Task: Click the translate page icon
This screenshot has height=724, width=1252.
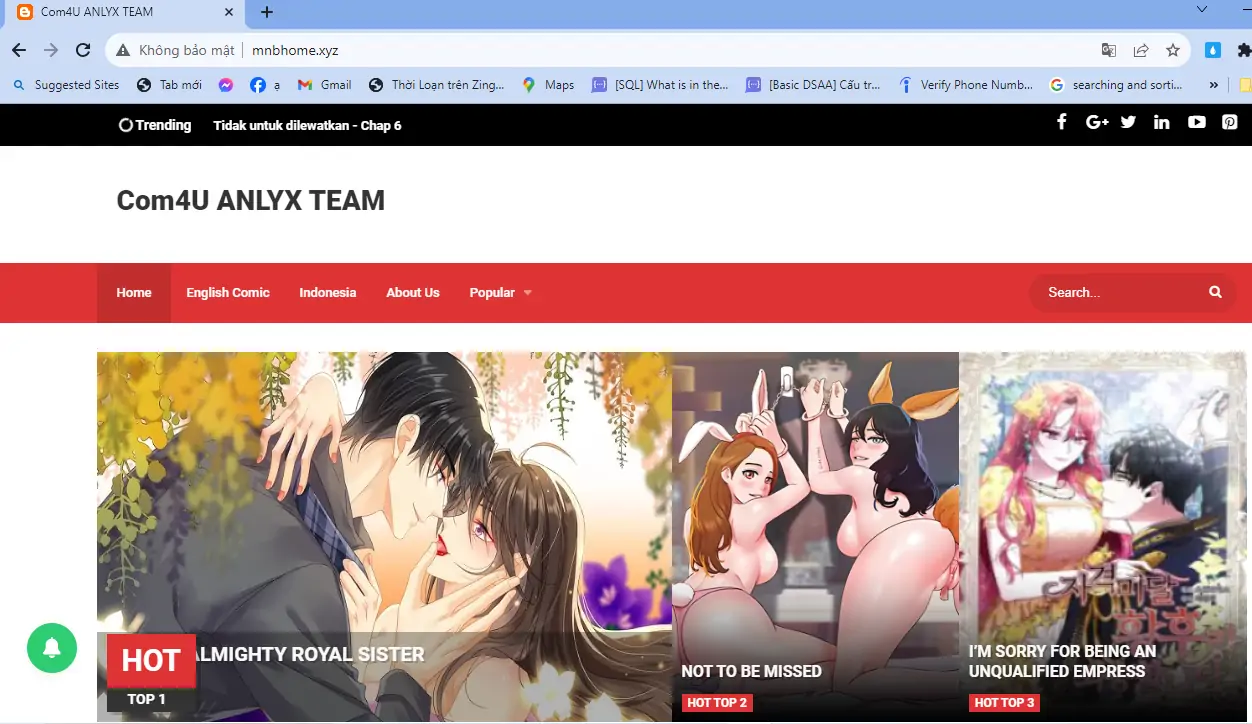Action: coord(1109,50)
